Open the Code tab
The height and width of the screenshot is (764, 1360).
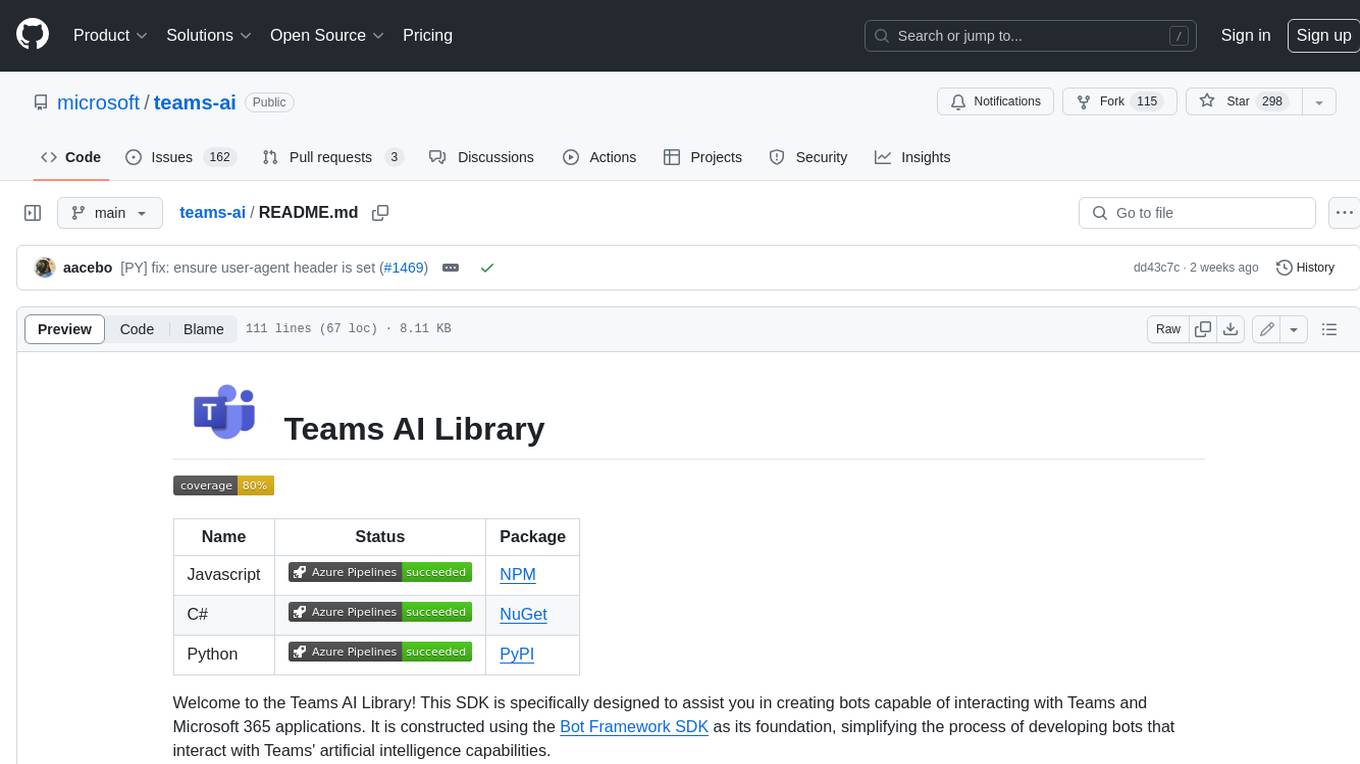(71, 157)
